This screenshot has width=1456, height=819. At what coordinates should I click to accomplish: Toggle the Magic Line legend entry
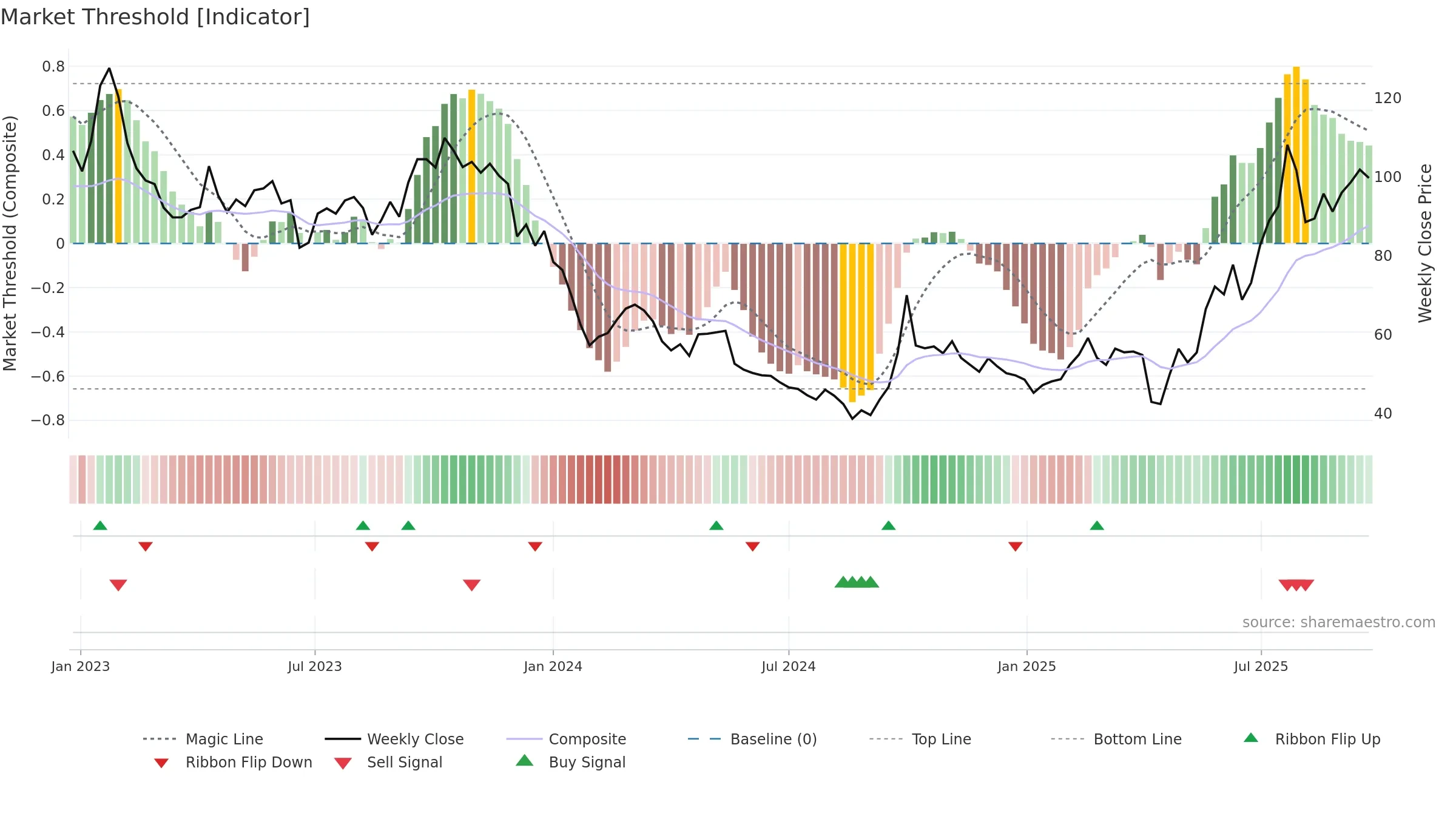(203, 739)
